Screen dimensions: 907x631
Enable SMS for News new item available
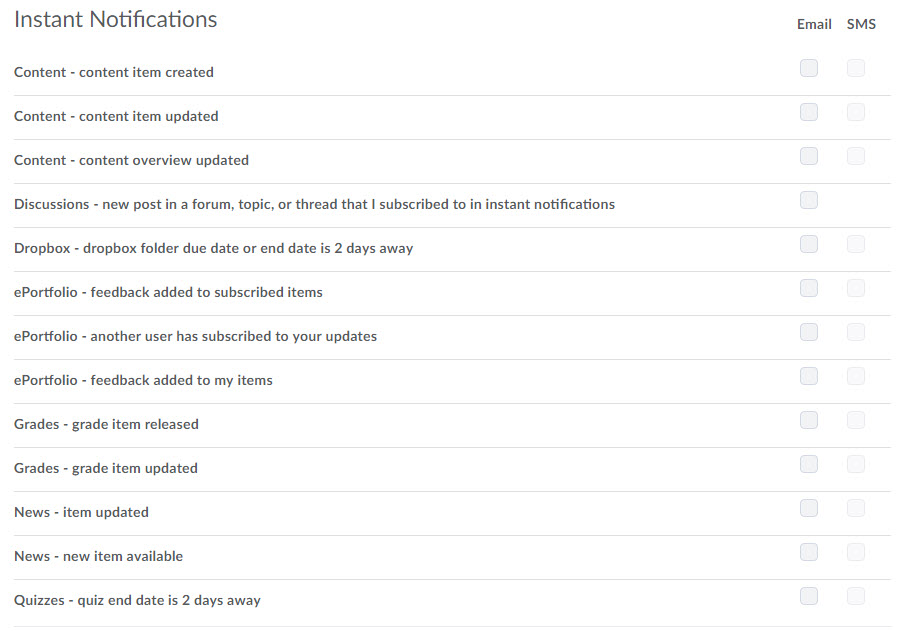856,552
